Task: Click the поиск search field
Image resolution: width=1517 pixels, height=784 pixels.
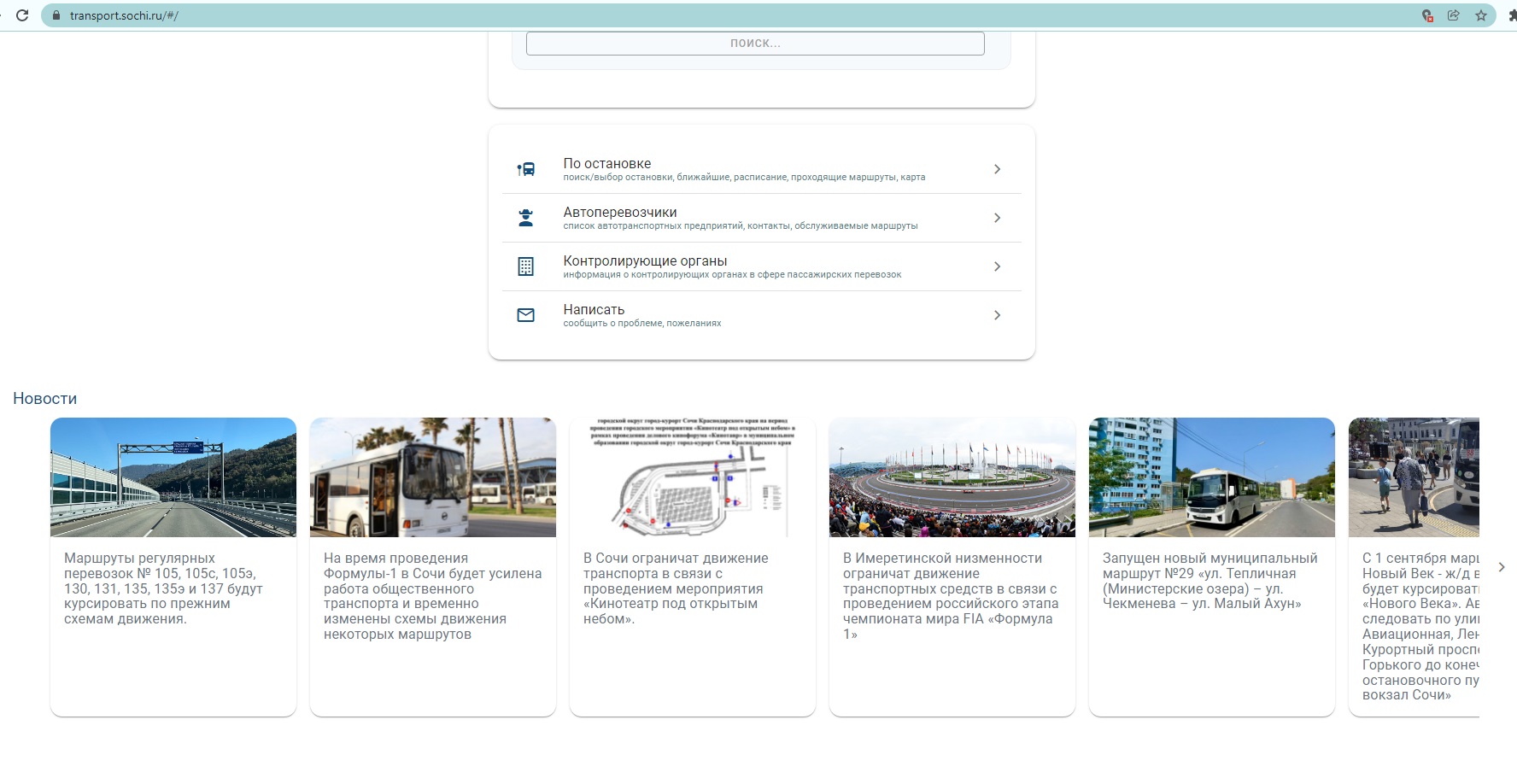Action: 755,44
